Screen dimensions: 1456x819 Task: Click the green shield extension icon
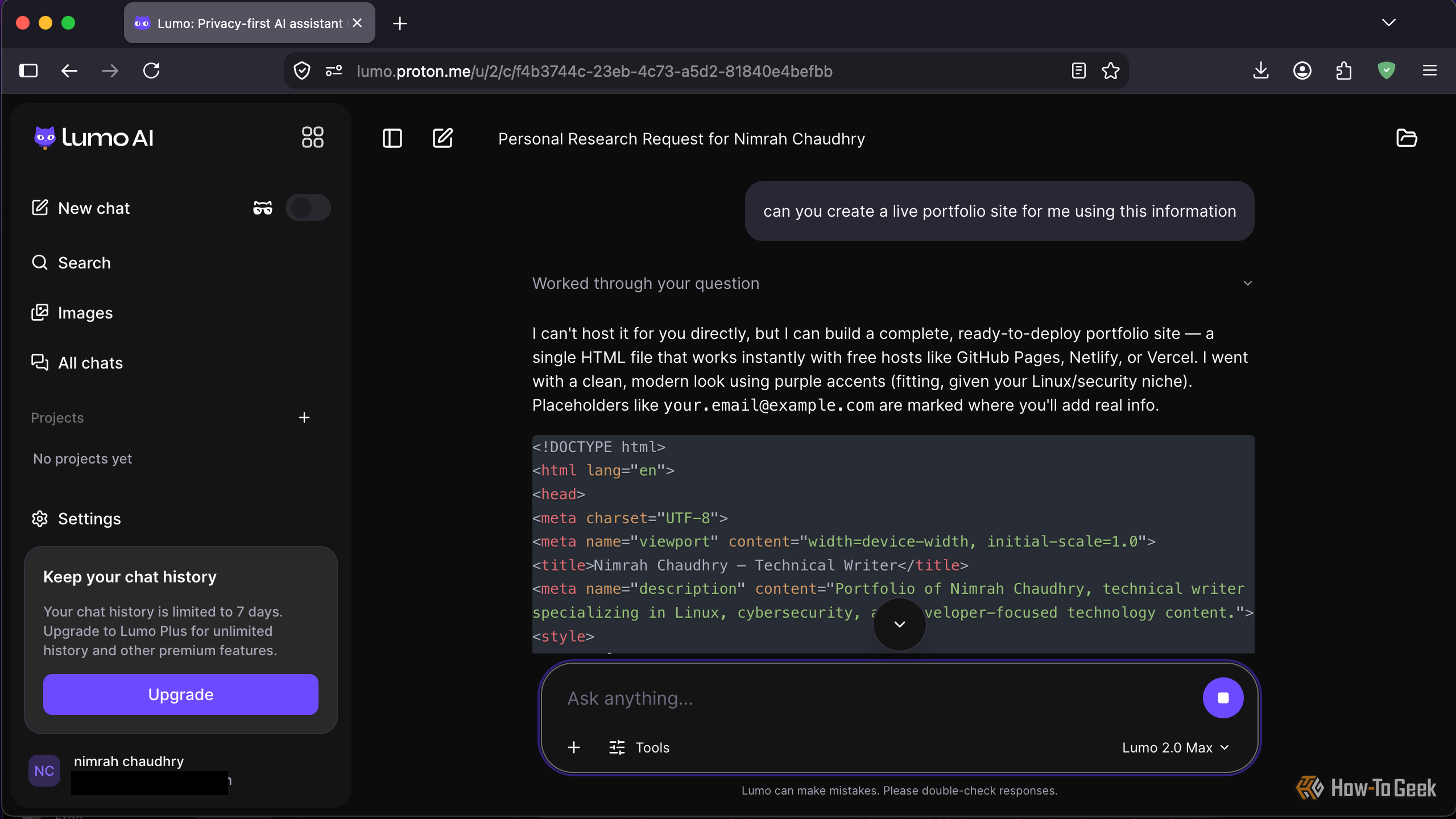[x=1387, y=71]
